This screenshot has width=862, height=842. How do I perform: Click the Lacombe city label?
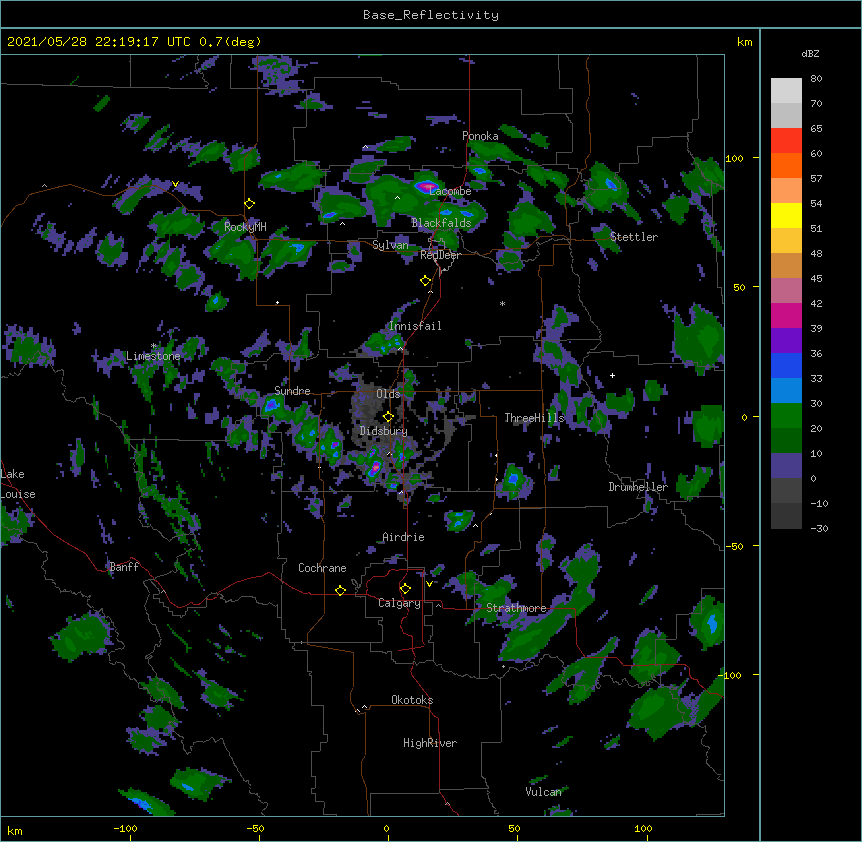pyautogui.click(x=450, y=191)
